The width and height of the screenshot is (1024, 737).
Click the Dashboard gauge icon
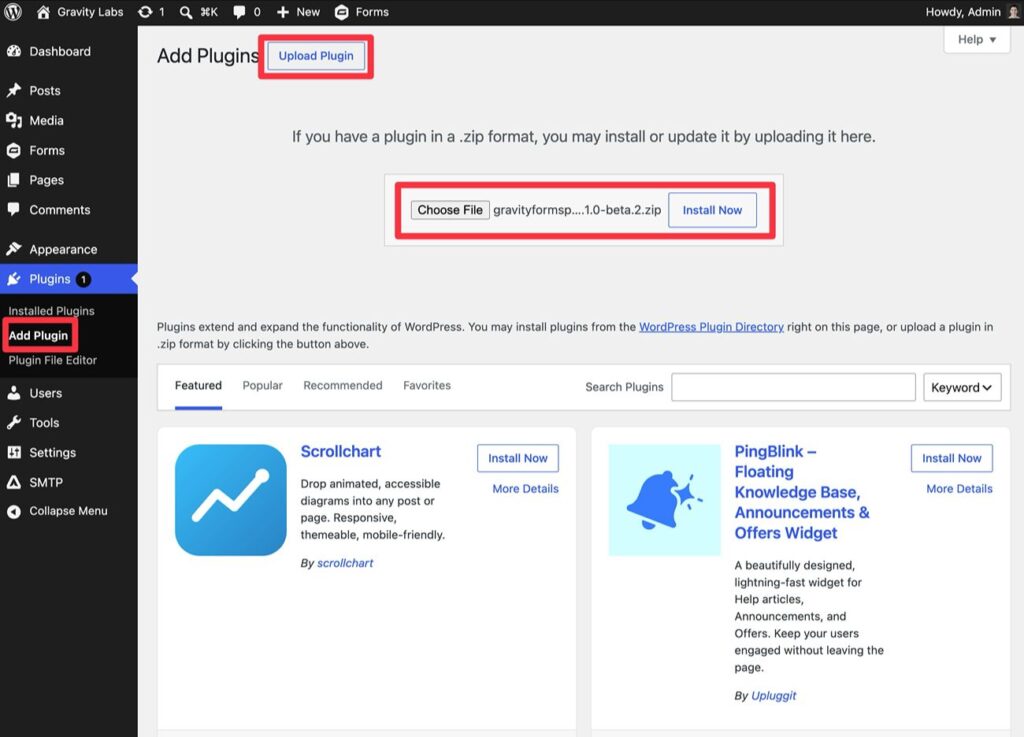[x=14, y=51]
